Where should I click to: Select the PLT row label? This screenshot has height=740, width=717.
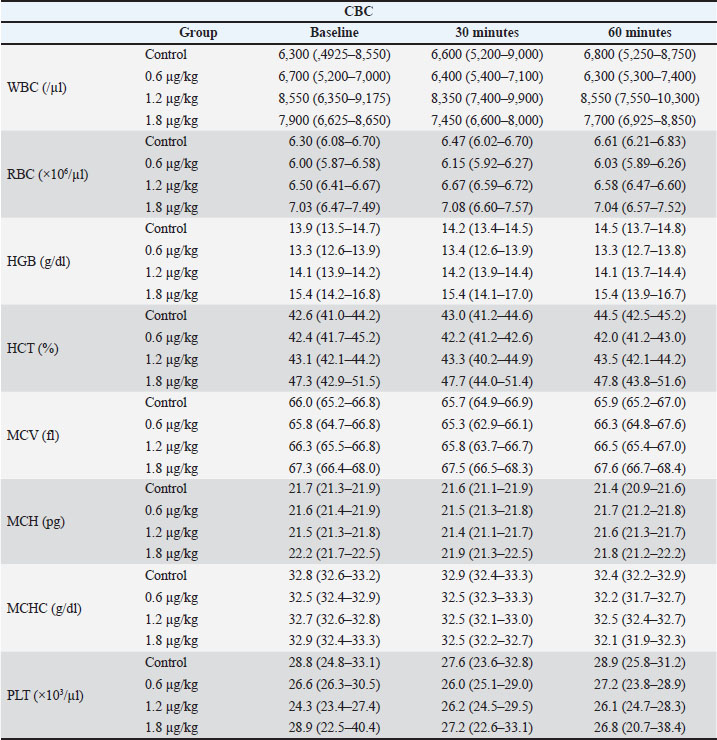click(x=45, y=695)
